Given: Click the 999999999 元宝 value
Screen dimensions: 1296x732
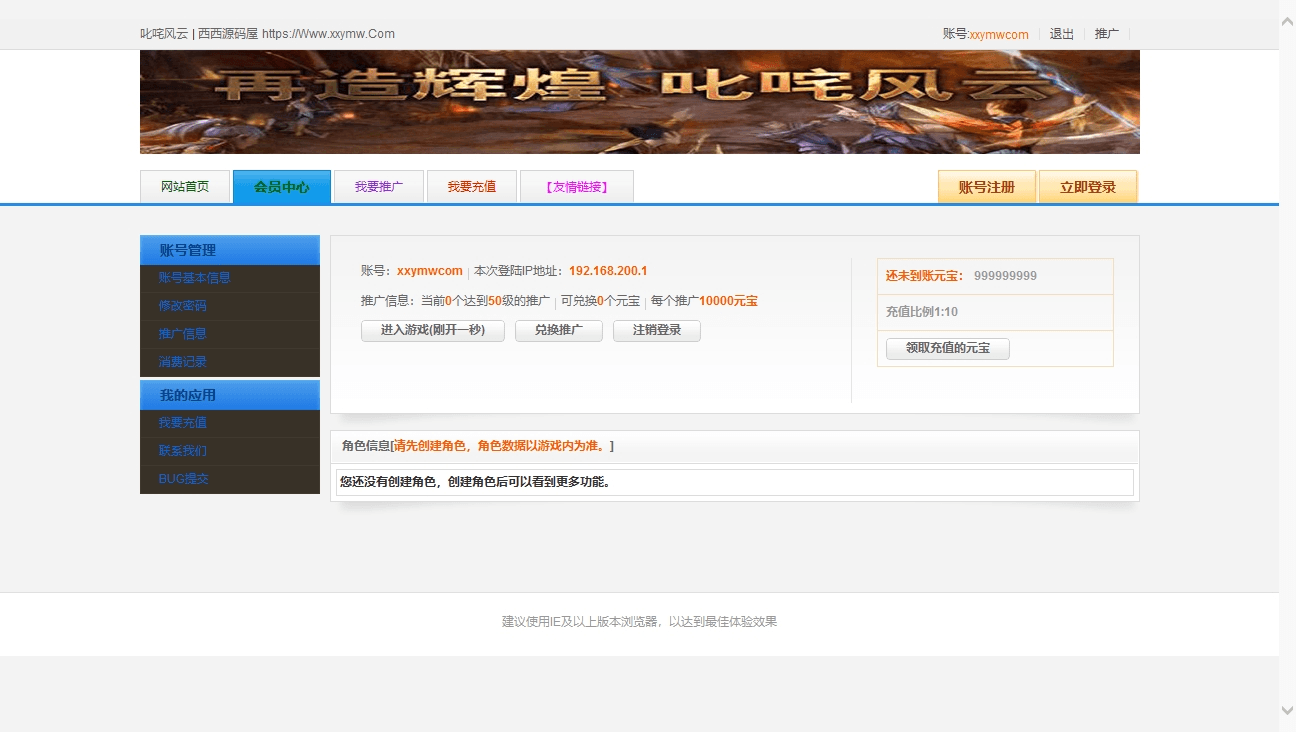Looking at the screenshot, I should 1005,276.
